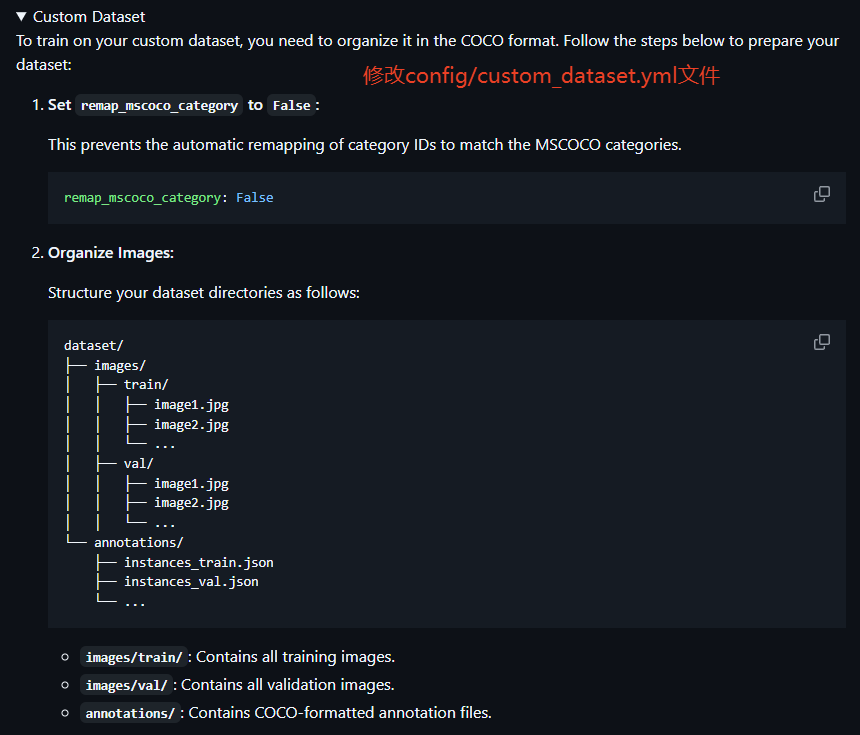Click the 'annotations/' bullet code label
The height and width of the screenshot is (735, 860).
click(130, 713)
